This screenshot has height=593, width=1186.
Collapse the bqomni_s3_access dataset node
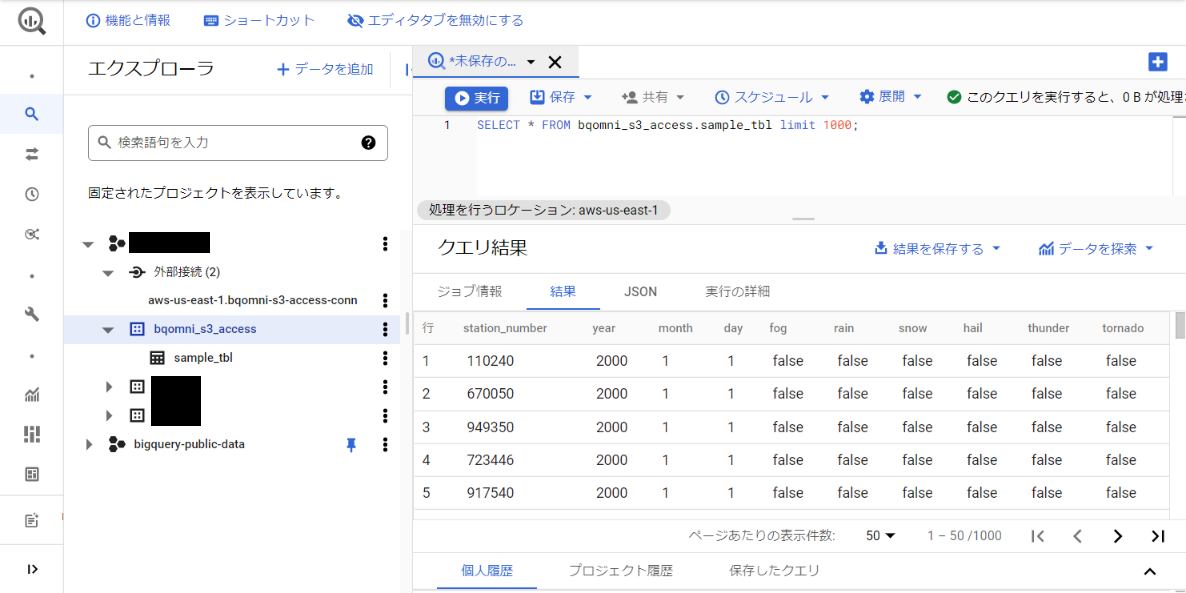click(108, 330)
